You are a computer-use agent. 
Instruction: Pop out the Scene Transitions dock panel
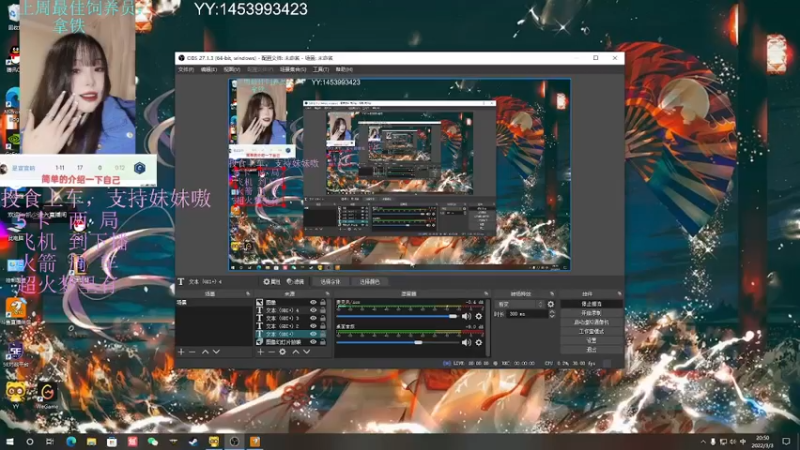click(x=552, y=294)
